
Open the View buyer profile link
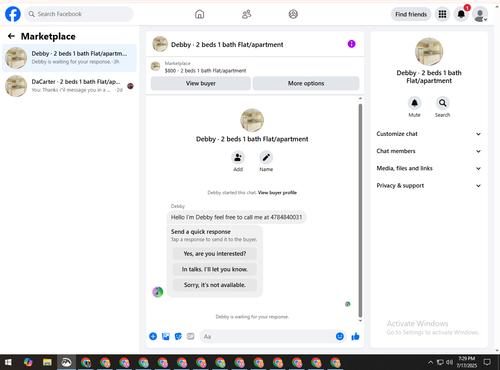[x=277, y=193]
